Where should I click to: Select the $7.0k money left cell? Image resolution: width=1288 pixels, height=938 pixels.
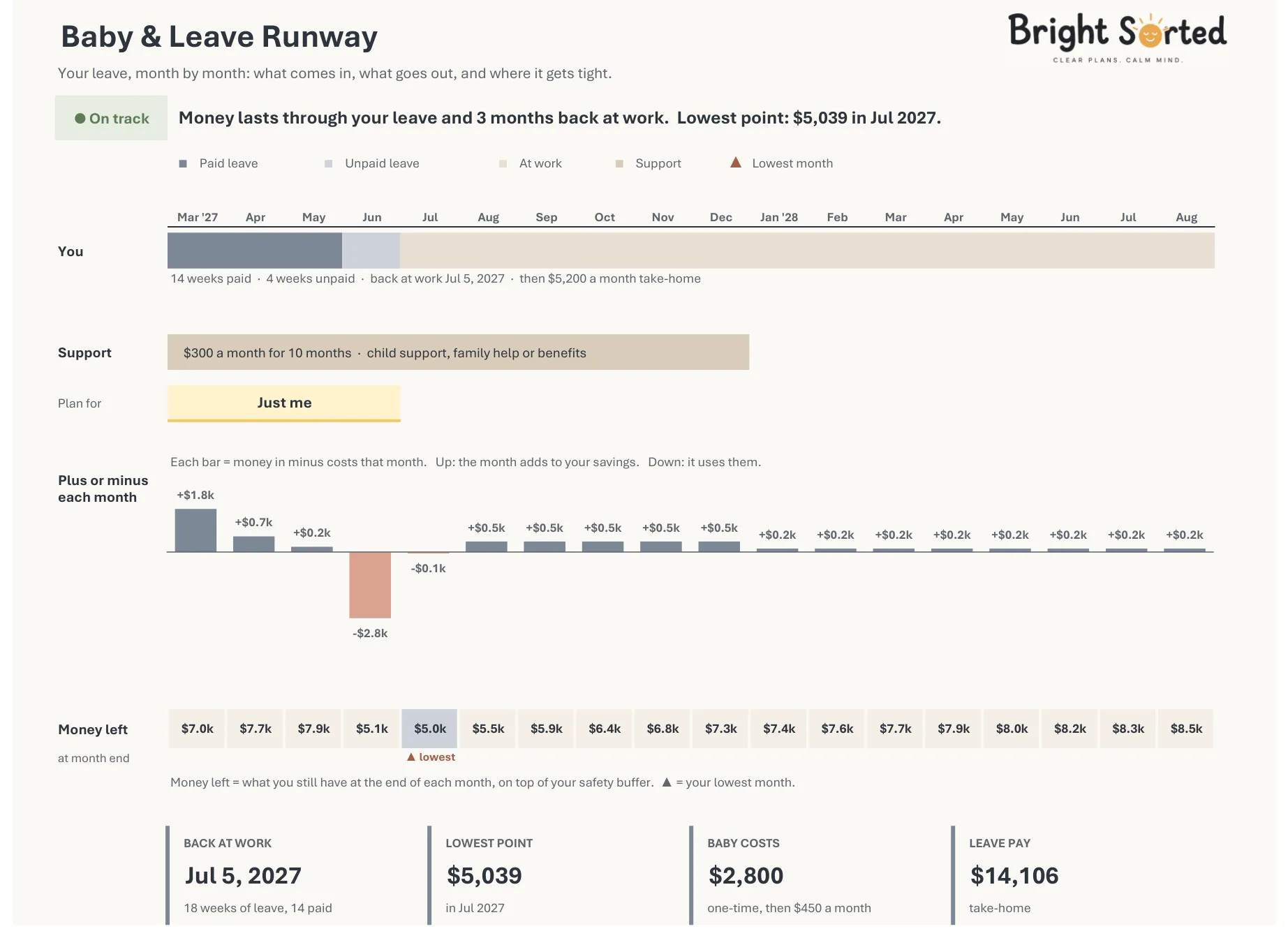197,729
